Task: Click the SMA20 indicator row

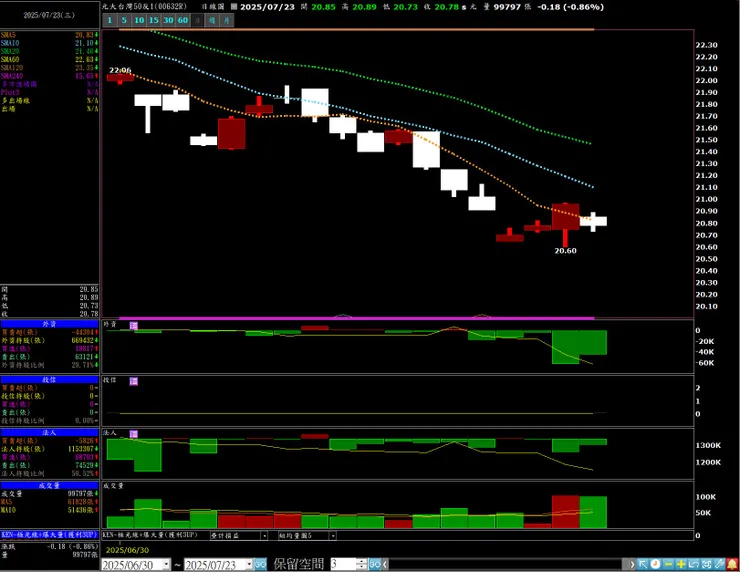Action: tap(50, 51)
